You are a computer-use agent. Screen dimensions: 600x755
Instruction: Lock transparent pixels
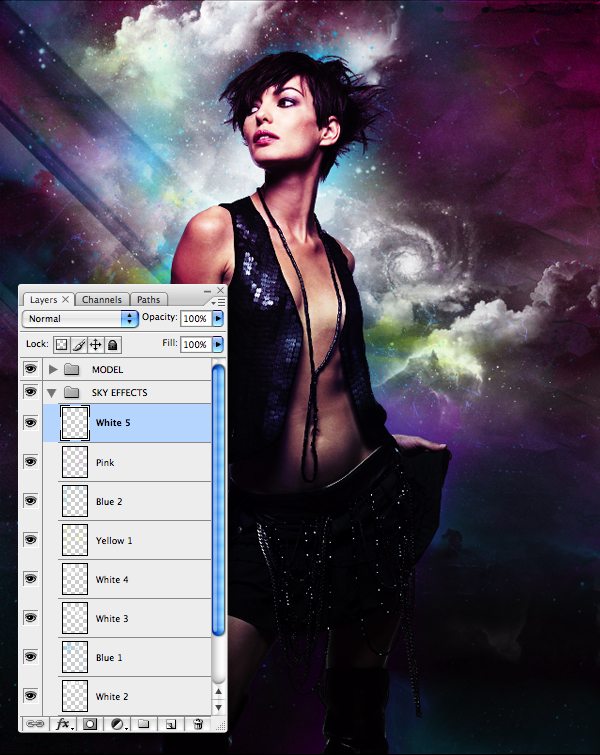pos(61,344)
